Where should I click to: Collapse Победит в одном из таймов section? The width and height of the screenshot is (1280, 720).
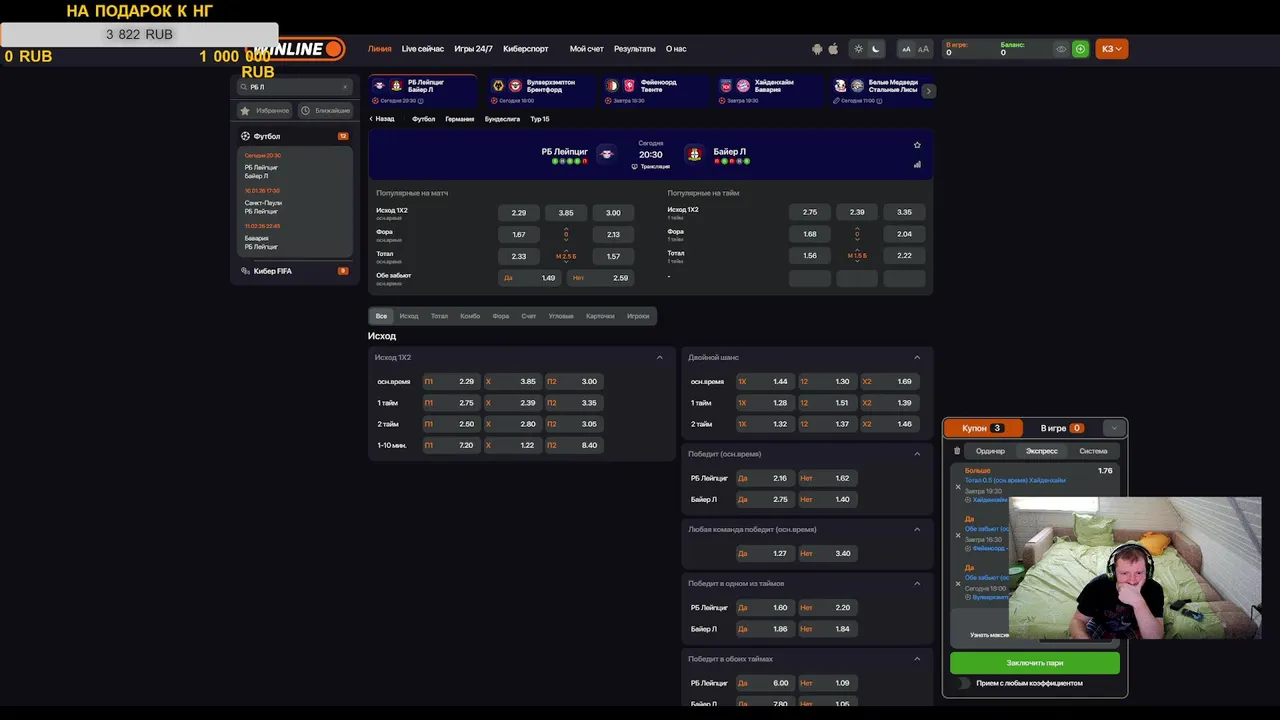click(x=917, y=584)
